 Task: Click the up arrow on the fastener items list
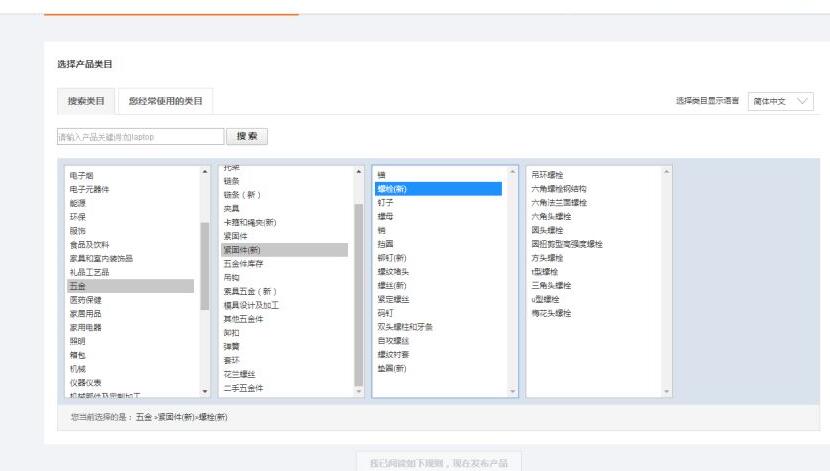512,172
